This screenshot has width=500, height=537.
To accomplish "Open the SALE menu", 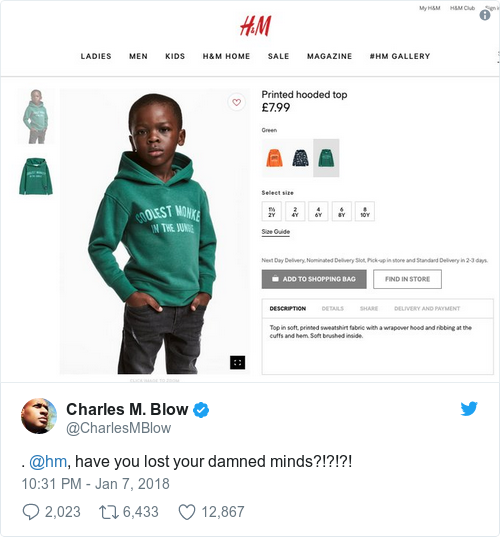I will pos(278,56).
